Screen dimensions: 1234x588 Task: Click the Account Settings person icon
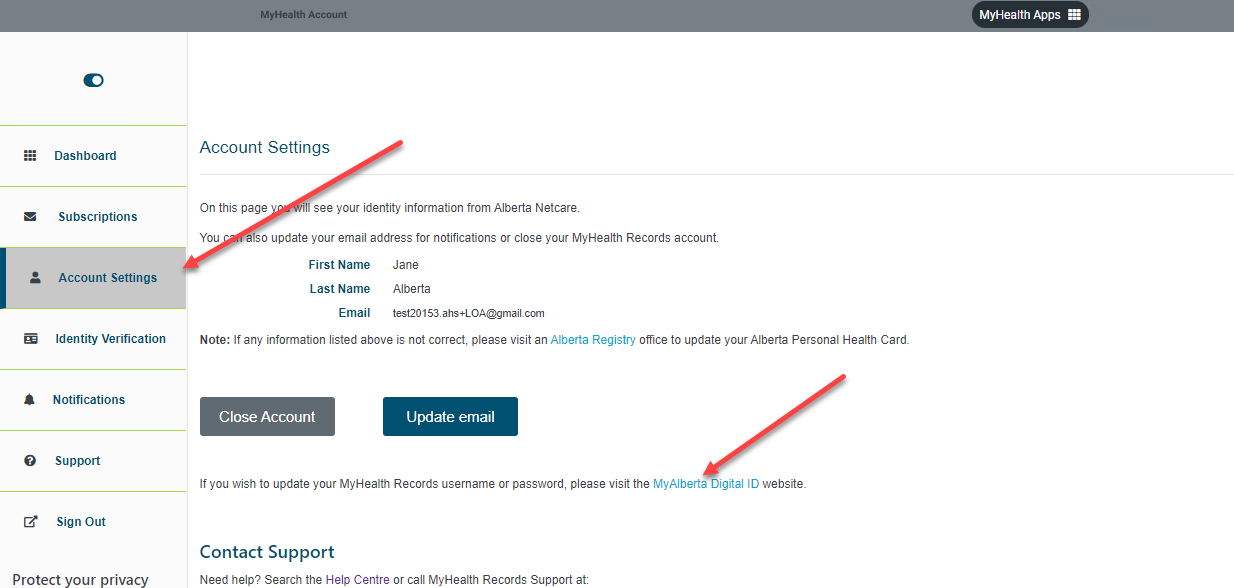(x=35, y=278)
